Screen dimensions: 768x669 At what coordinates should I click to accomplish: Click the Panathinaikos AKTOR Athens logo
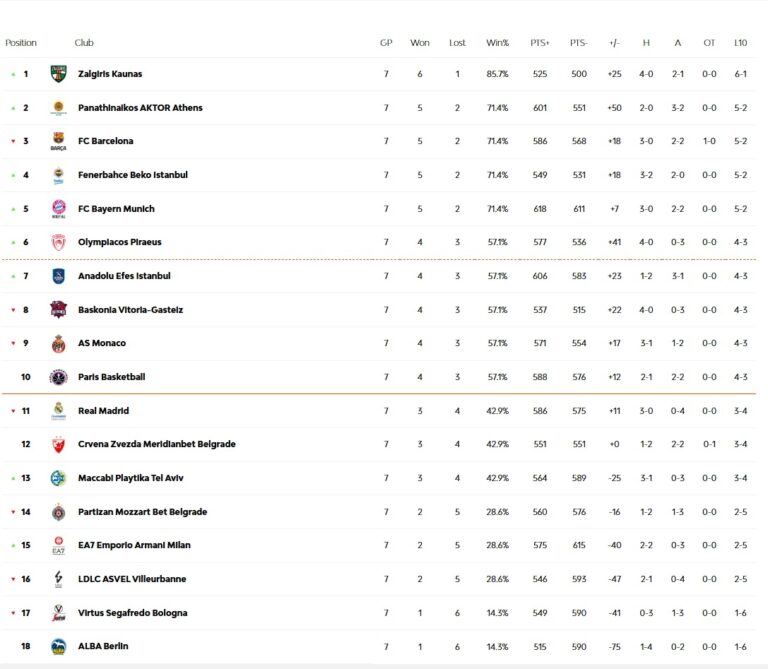pyautogui.click(x=59, y=108)
